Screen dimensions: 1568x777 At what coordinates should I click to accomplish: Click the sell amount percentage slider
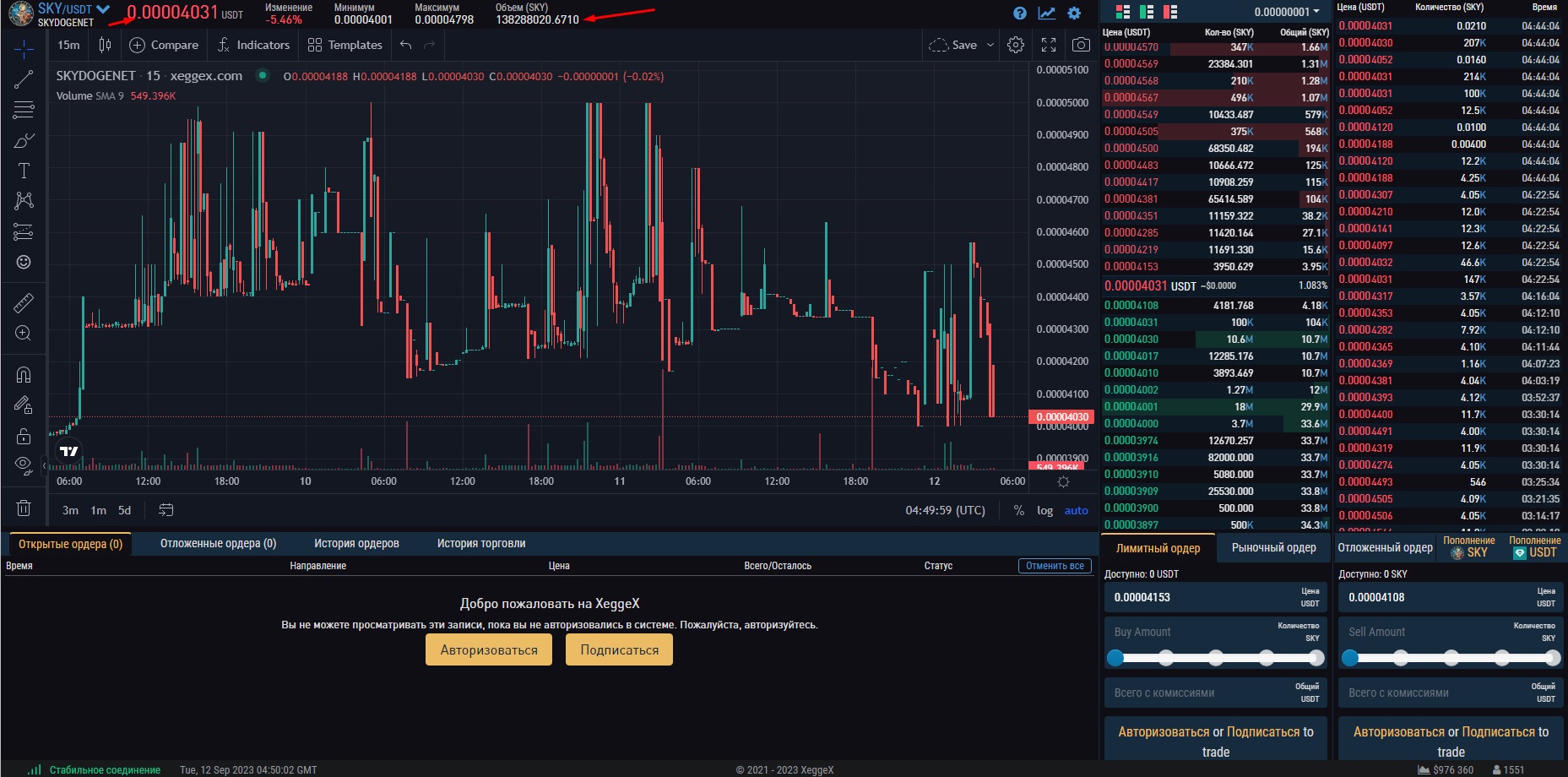[x=1451, y=658]
